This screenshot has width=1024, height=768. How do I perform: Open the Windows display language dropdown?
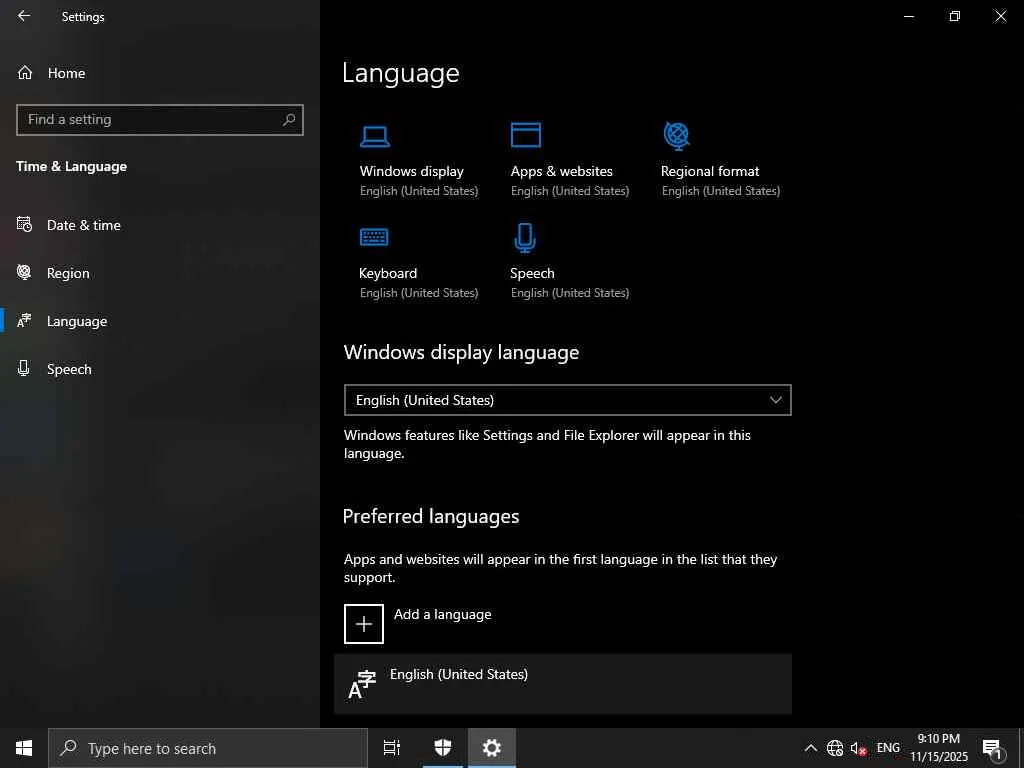[x=568, y=400]
